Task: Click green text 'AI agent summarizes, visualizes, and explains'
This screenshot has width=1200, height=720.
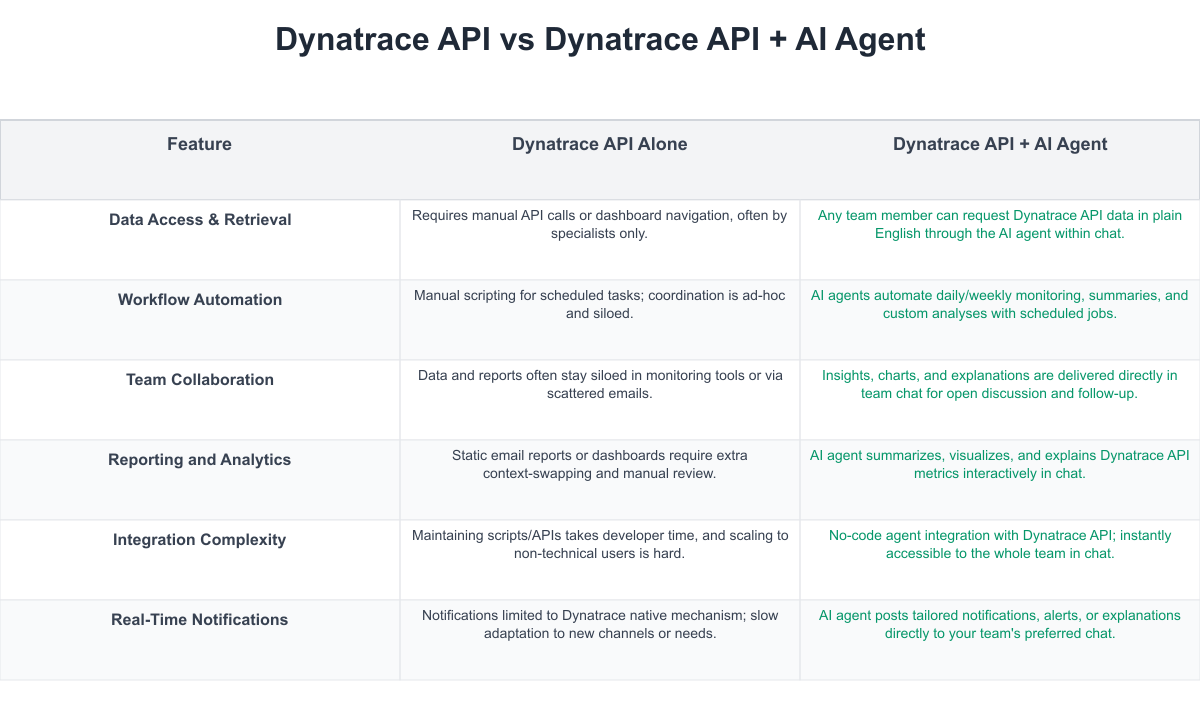Action: click(1000, 464)
